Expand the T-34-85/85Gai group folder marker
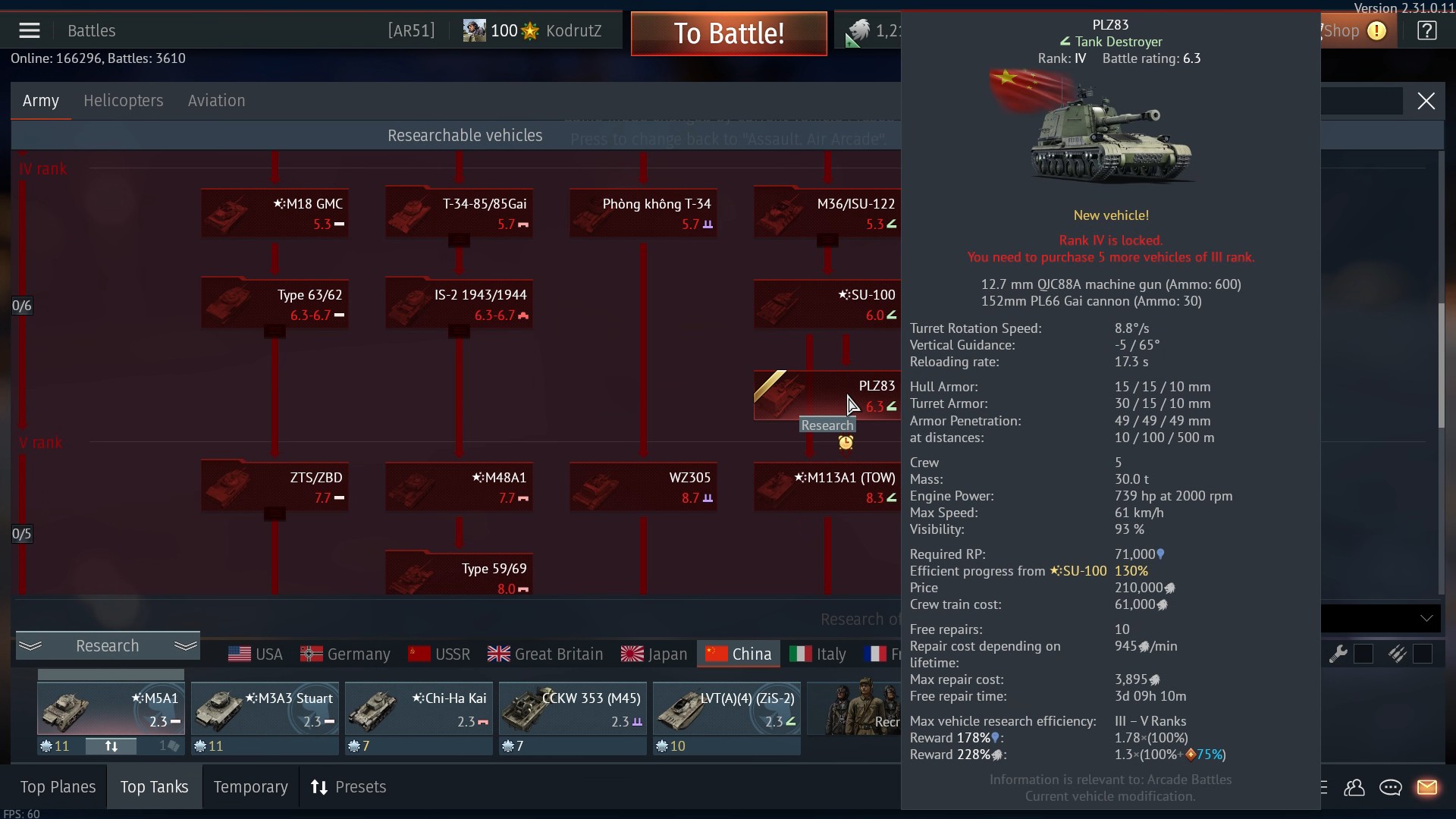The width and height of the screenshot is (1456, 819). pos(459,241)
